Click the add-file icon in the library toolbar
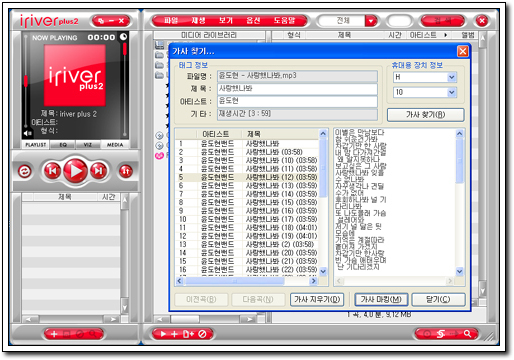The image size is (514, 360). click(x=188, y=334)
